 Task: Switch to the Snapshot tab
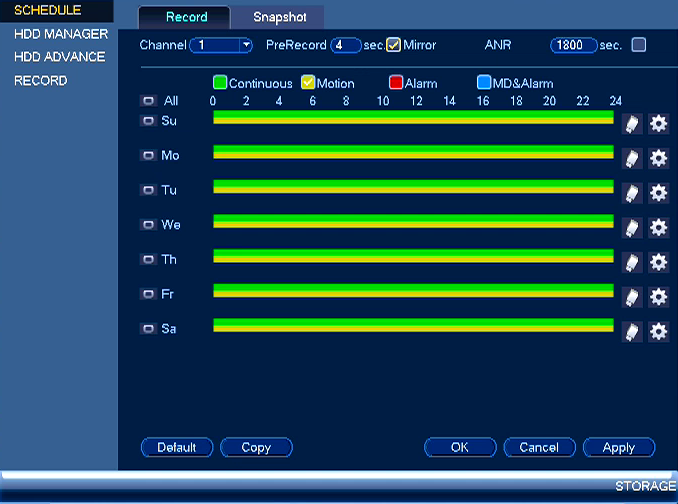pyautogui.click(x=279, y=17)
